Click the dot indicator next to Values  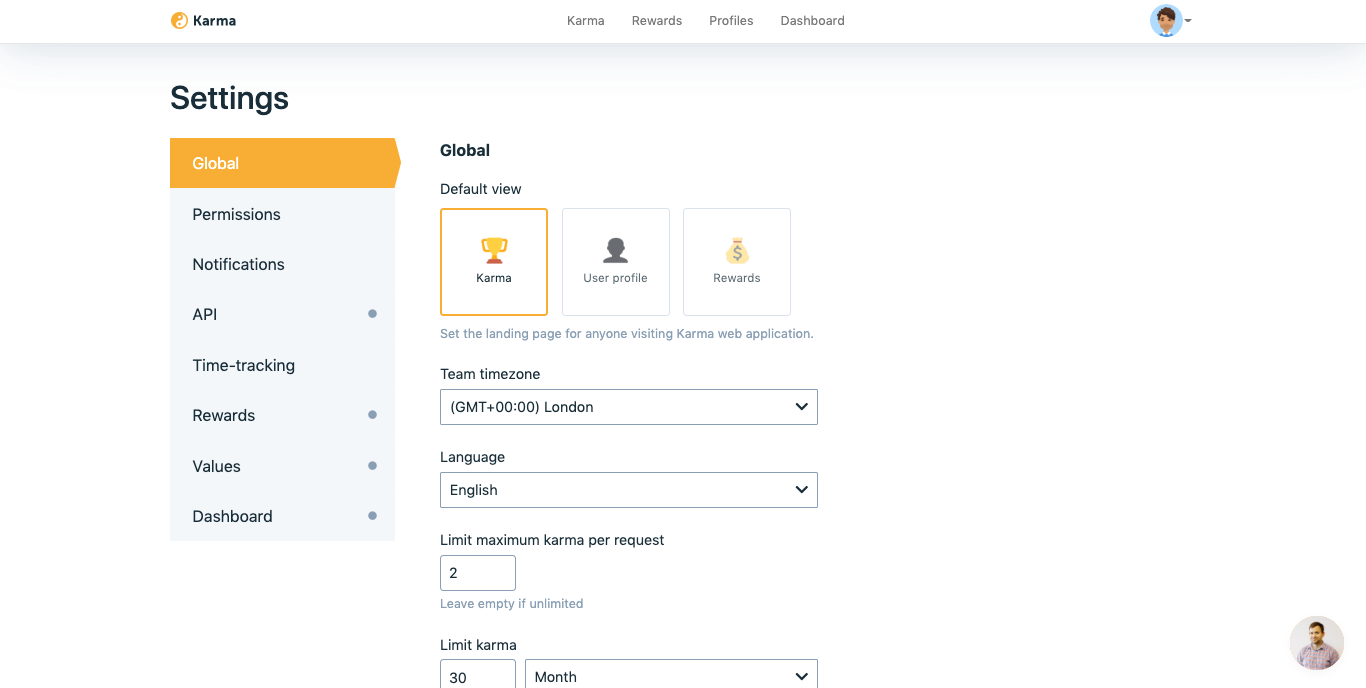[373, 466]
